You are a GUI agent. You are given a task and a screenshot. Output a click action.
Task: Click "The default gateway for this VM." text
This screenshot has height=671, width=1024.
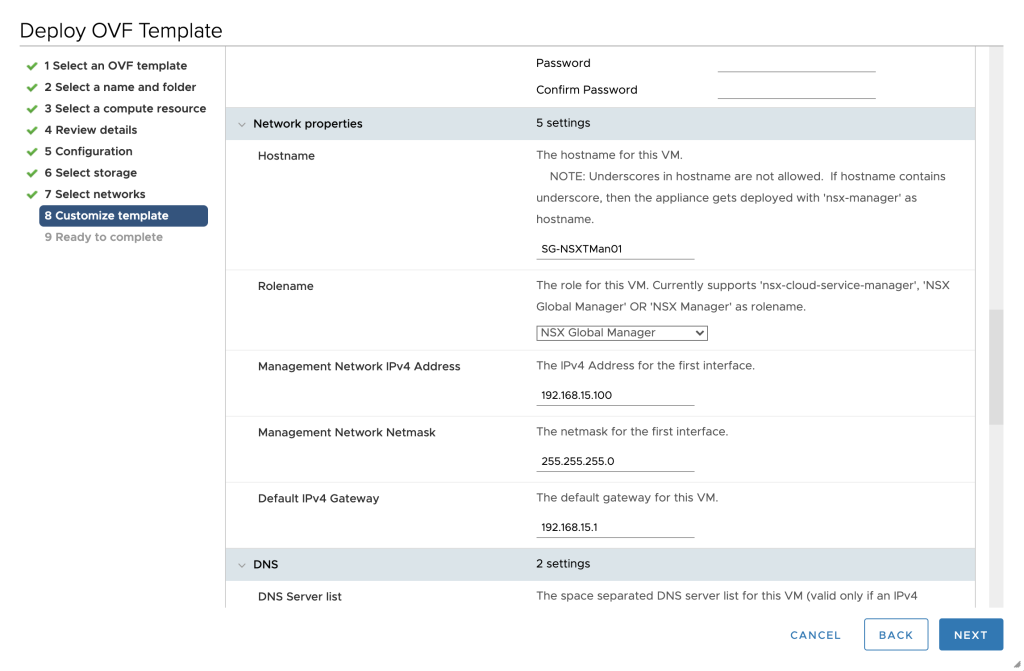[x=627, y=498]
